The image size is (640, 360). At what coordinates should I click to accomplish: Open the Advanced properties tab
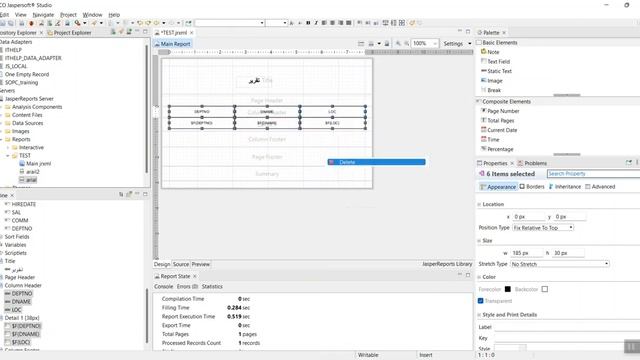(x=600, y=187)
